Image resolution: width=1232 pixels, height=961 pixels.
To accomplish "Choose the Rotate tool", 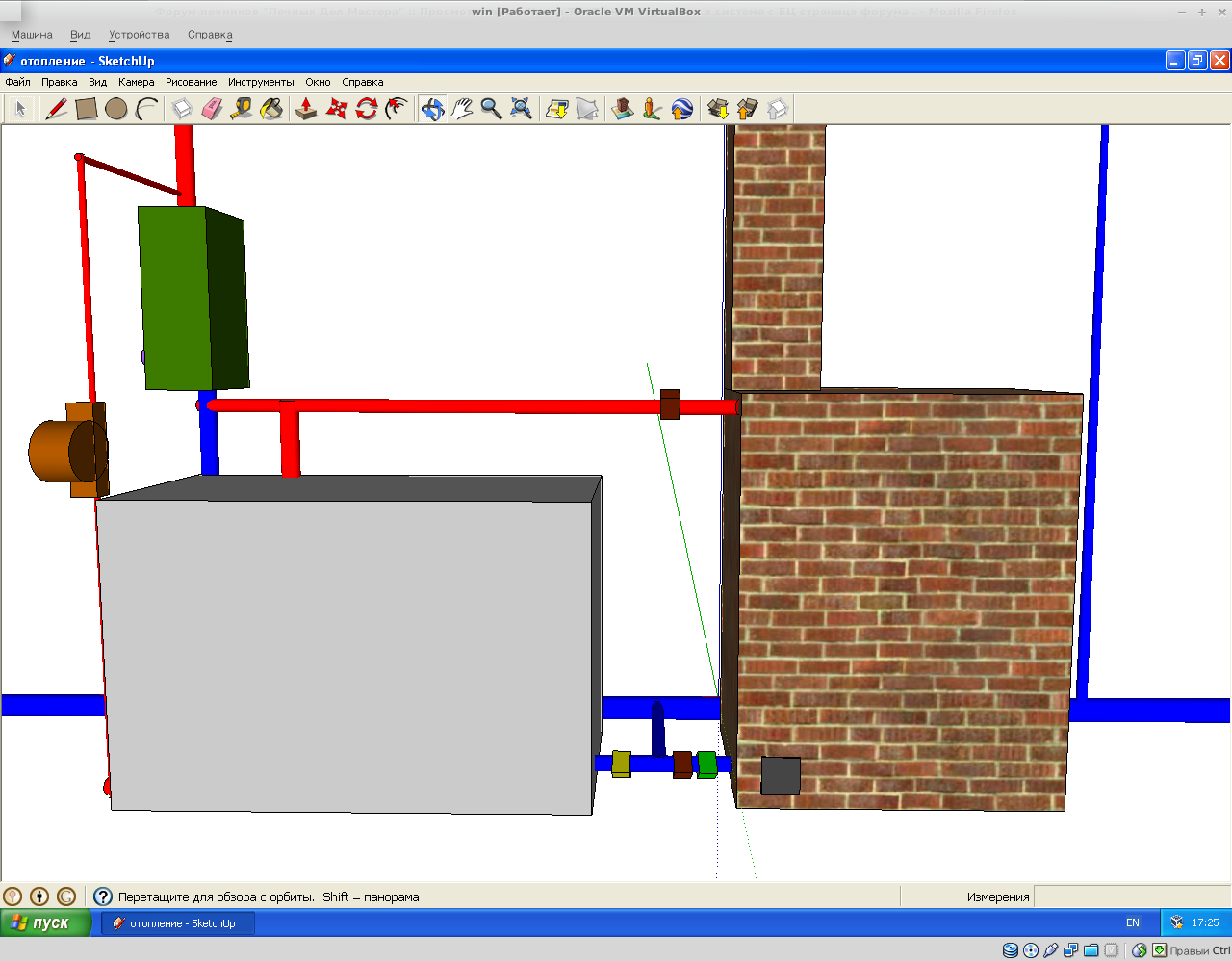I will (366, 109).
